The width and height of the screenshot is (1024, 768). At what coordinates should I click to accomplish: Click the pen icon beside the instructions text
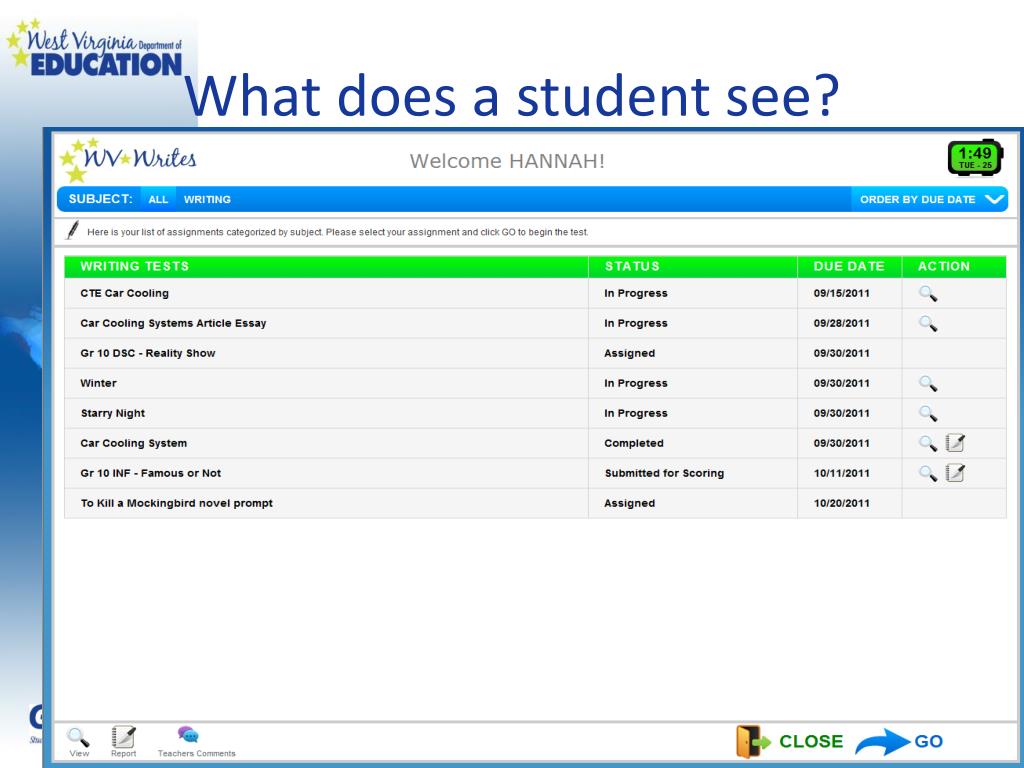pyautogui.click(x=72, y=231)
